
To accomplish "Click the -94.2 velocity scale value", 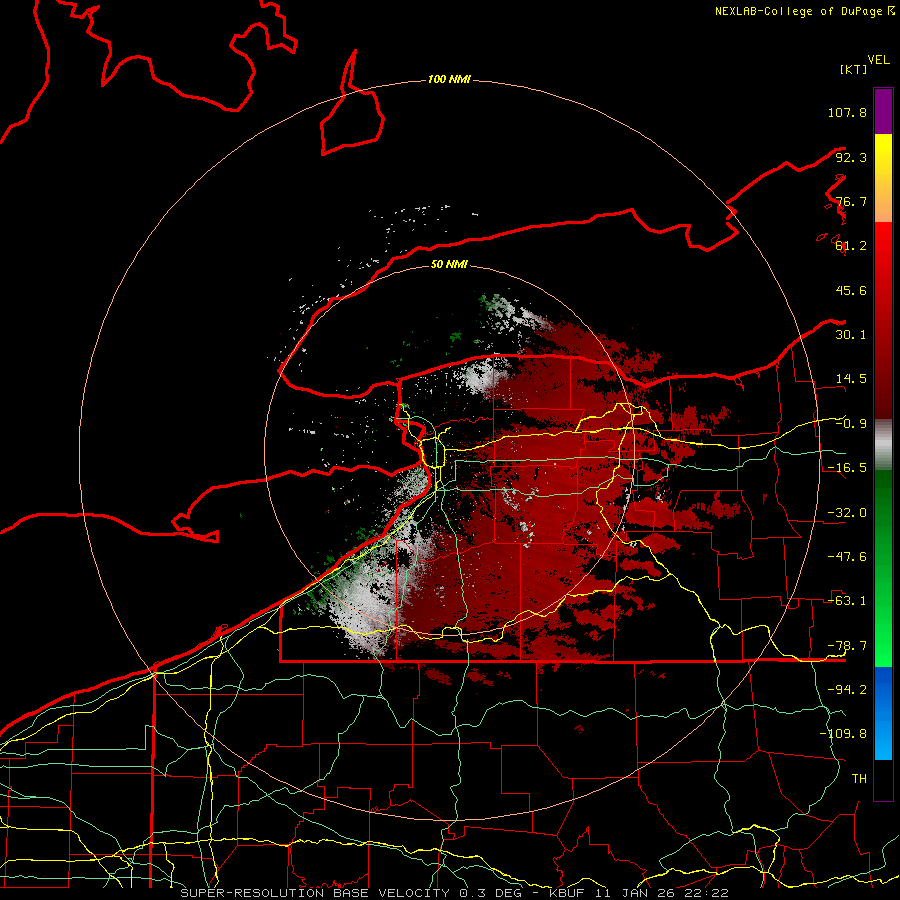I will (847, 690).
